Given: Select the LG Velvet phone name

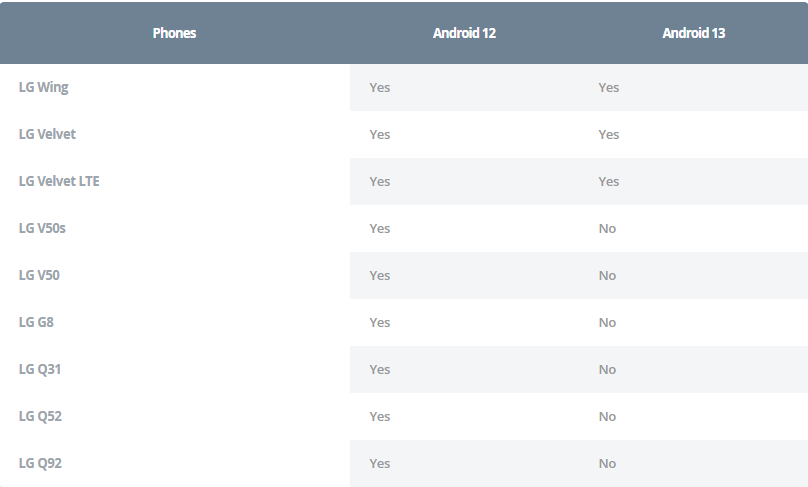Looking at the screenshot, I should coord(47,134).
